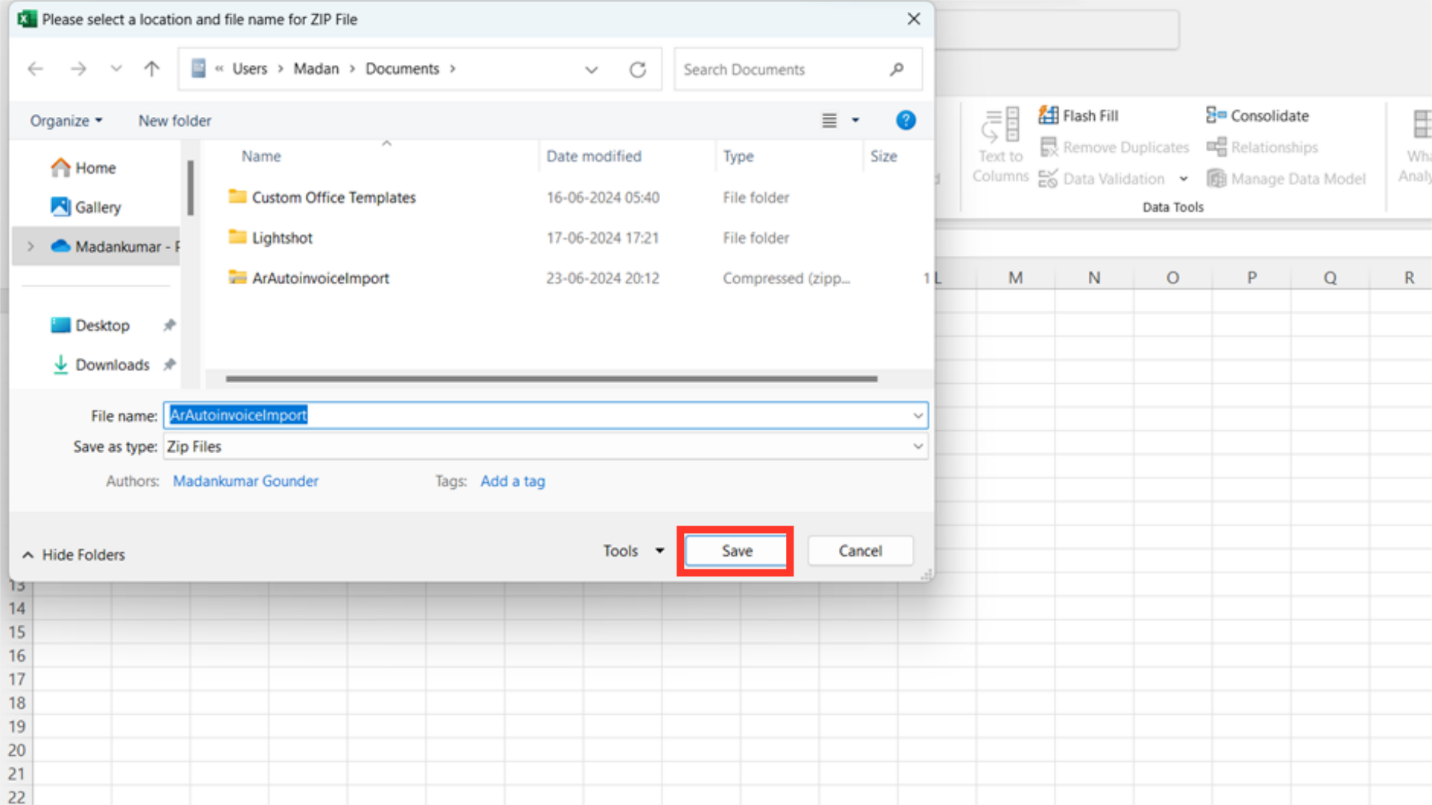
Task: Click Data Validation in Excel ribbon
Action: pos(1101,179)
